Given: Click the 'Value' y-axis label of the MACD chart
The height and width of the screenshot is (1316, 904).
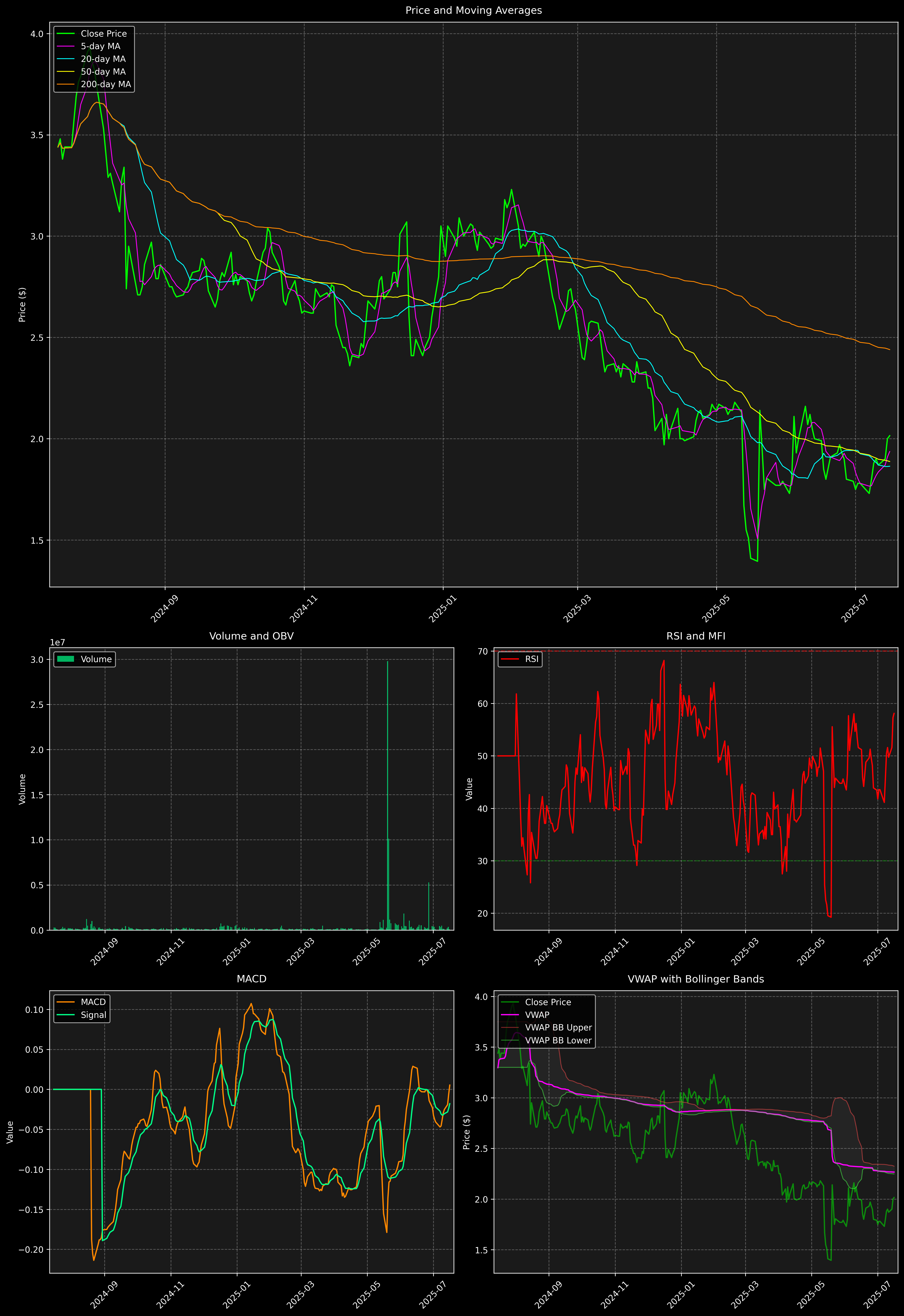Looking at the screenshot, I should point(10,1132).
